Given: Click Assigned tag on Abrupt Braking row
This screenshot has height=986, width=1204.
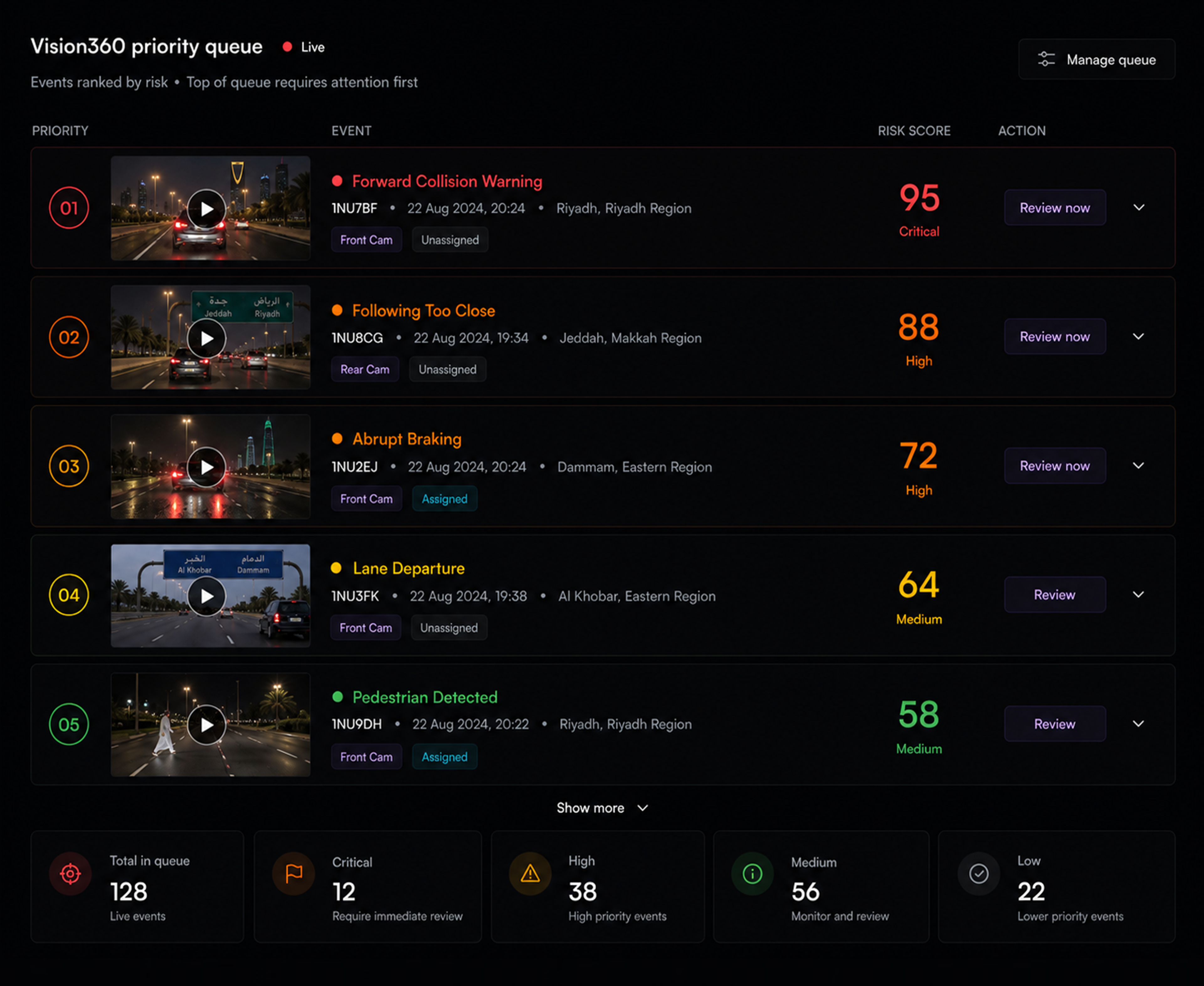Looking at the screenshot, I should (x=444, y=499).
